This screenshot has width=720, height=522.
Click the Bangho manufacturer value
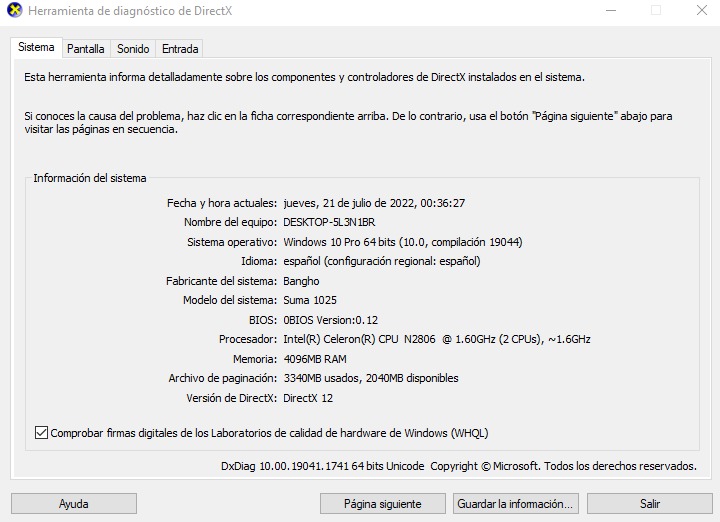click(x=301, y=281)
